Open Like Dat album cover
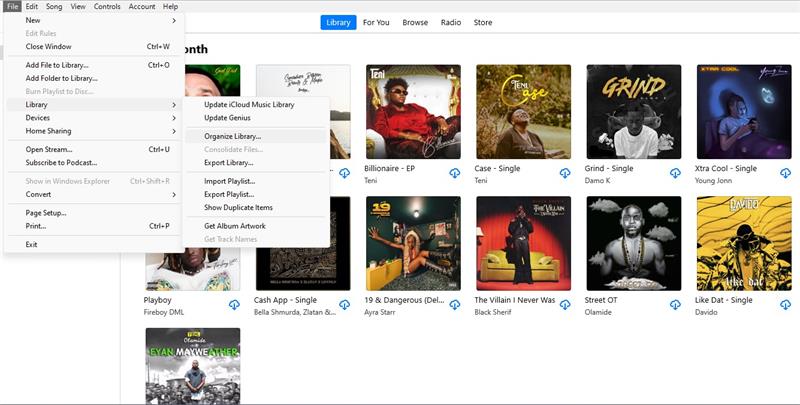 [744, 243]
